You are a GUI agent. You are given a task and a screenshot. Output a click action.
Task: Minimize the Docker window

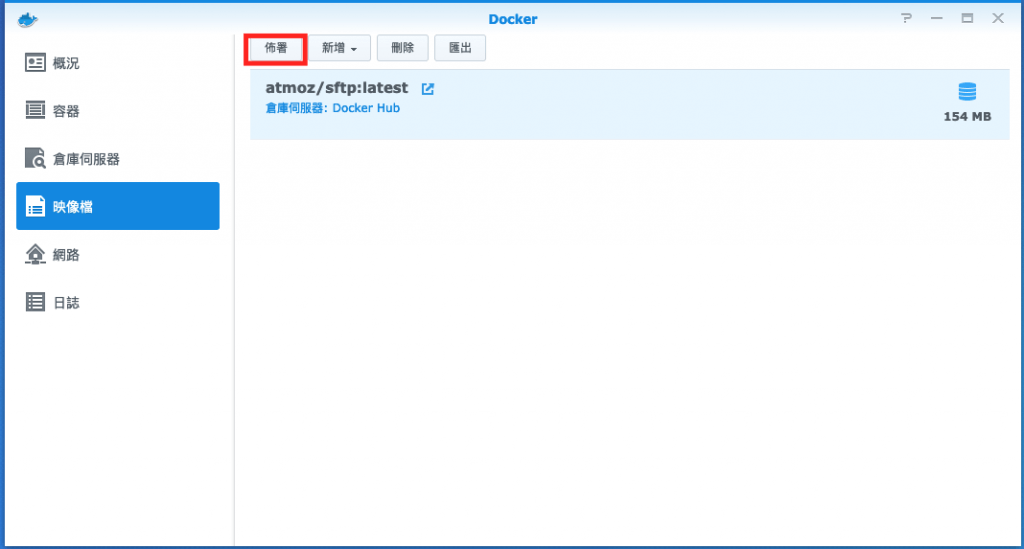point(936,18)
